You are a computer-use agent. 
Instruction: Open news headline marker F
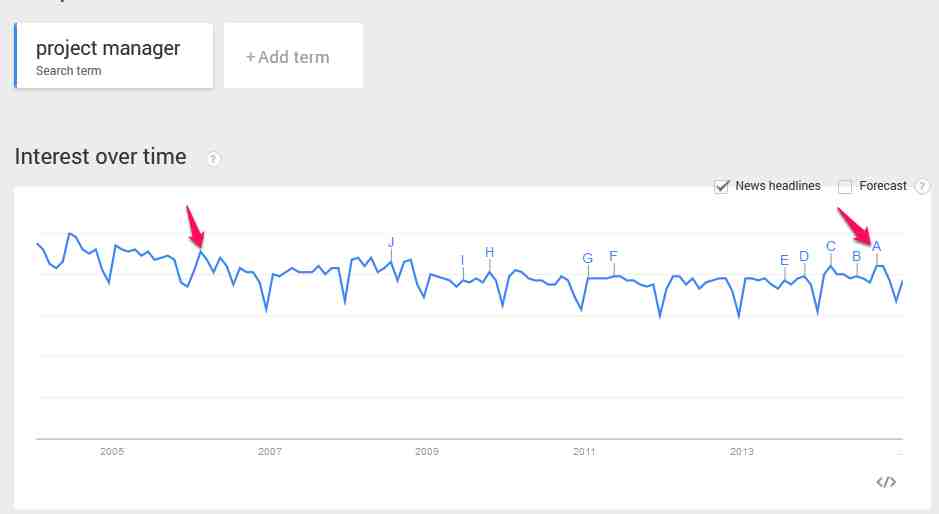(613, 256)
